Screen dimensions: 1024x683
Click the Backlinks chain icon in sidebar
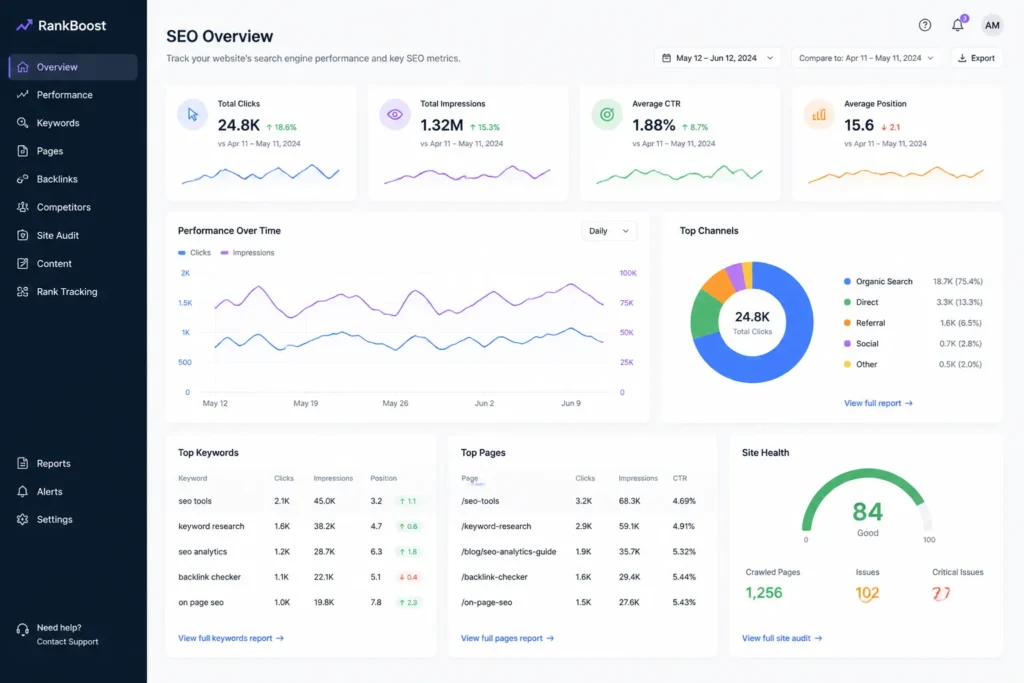point(23,179)
